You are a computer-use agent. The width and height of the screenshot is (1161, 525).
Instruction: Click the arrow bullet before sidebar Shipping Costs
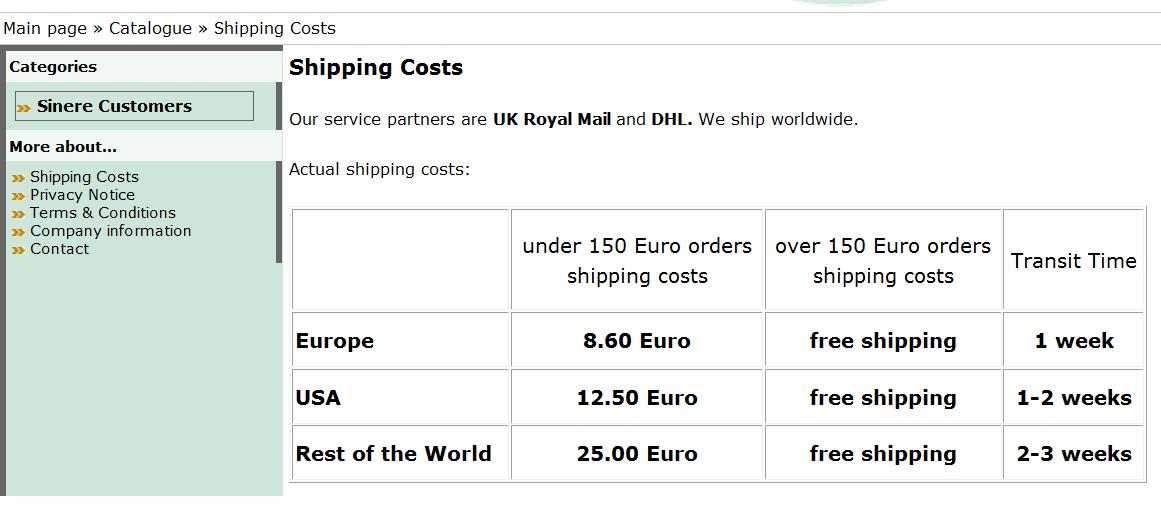pos(18,178)
